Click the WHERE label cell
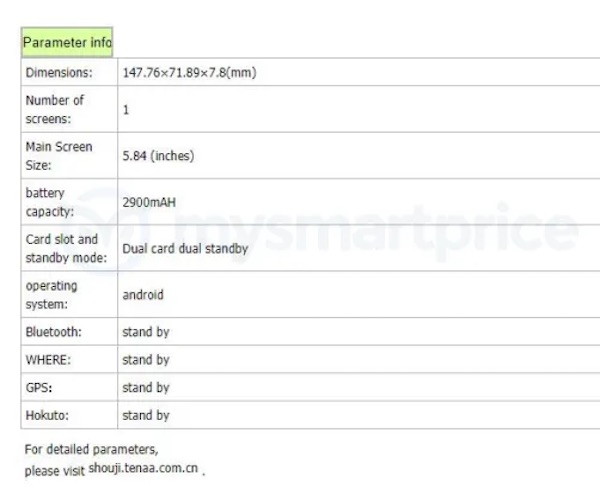 pyautogui.click(x=69, y=360)
